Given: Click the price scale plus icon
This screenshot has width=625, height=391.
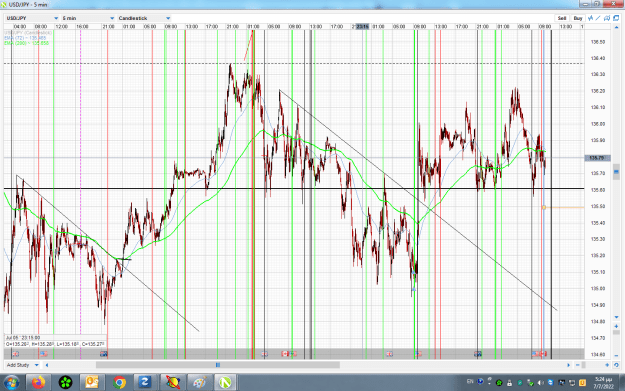Looking at the screenshot, I should (x=616, y=326).
